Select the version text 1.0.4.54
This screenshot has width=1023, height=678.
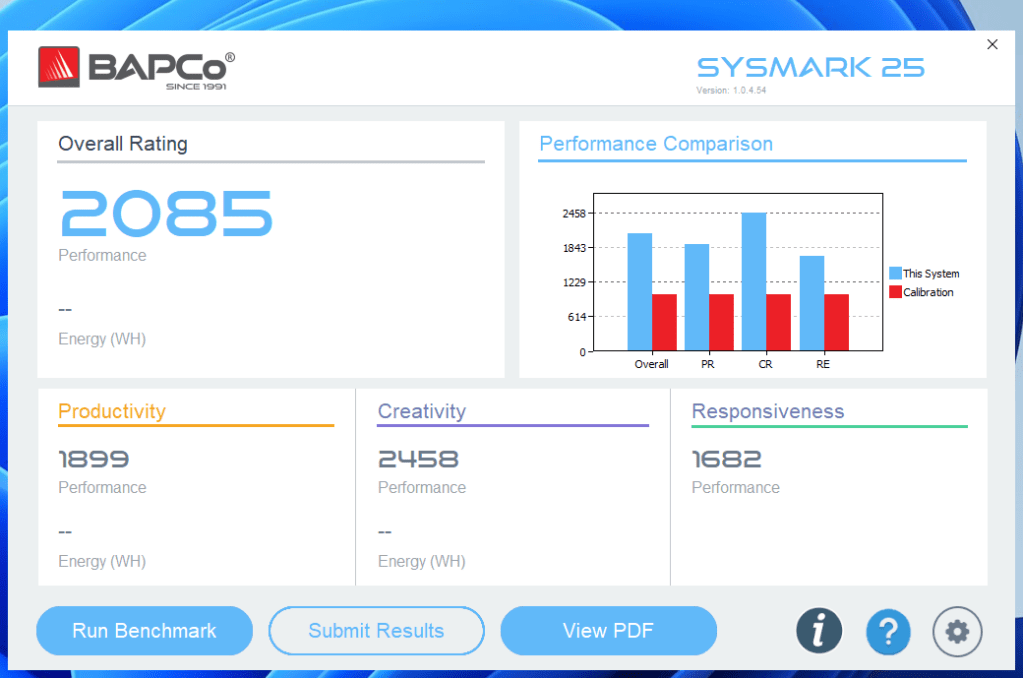(749, 90)
